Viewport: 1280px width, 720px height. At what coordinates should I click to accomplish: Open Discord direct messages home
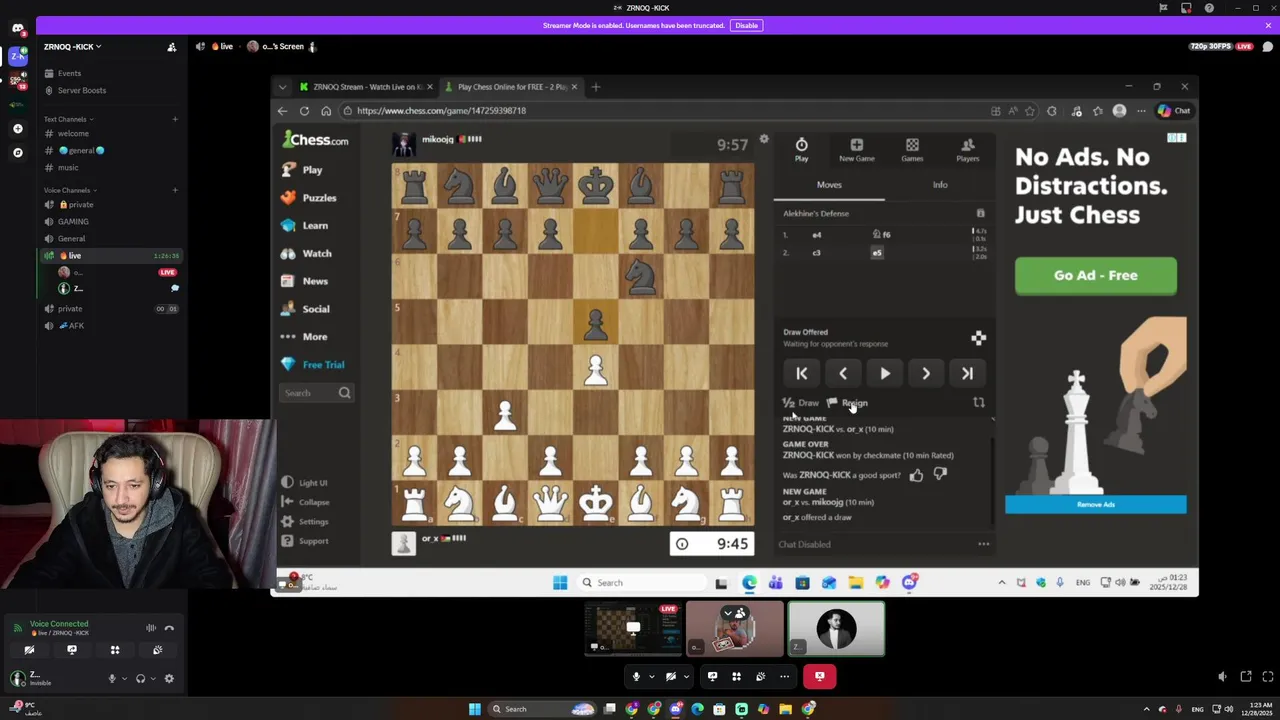click(17, 28)
